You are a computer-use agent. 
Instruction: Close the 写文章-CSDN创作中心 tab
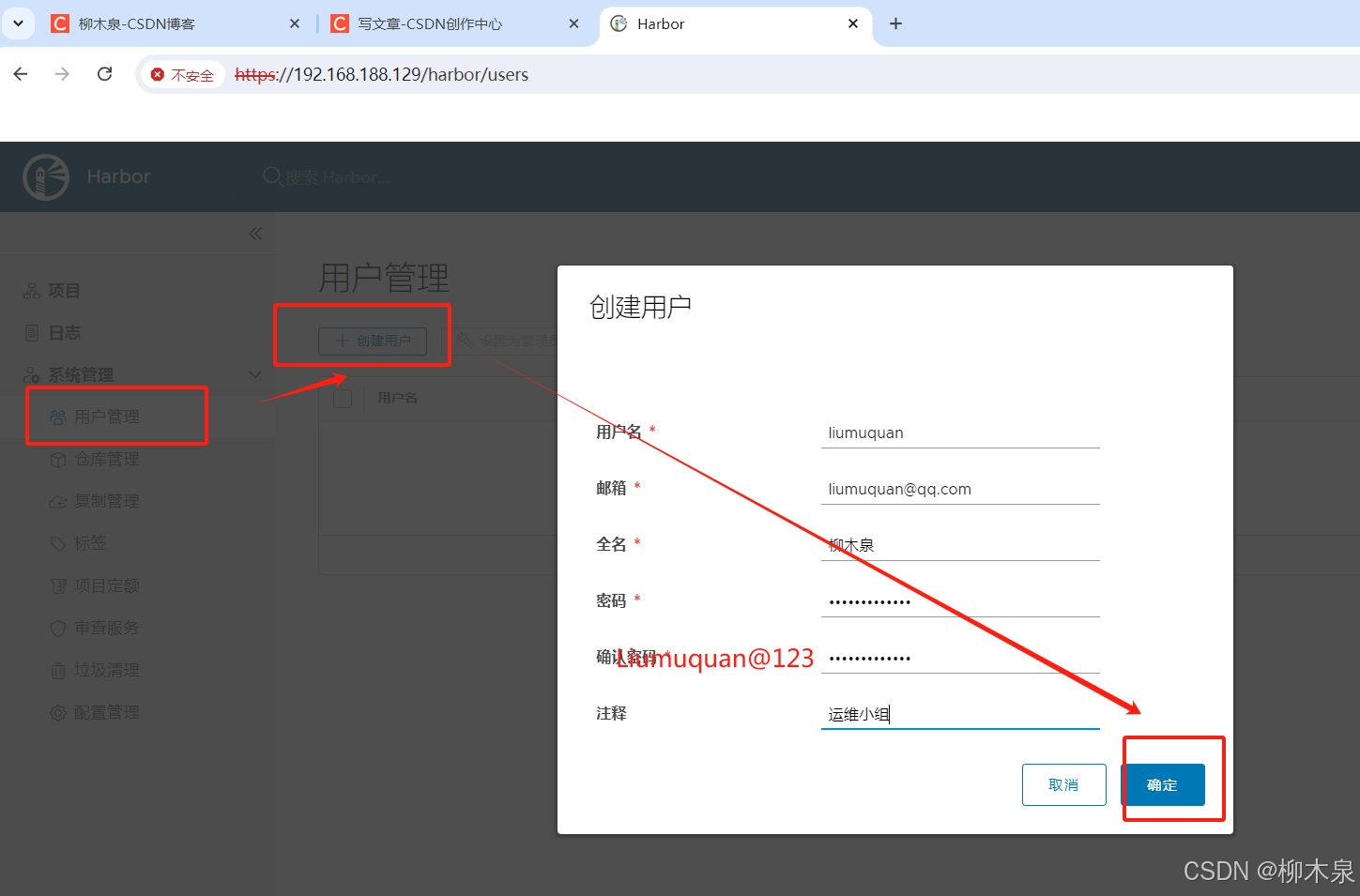point(573,23)
